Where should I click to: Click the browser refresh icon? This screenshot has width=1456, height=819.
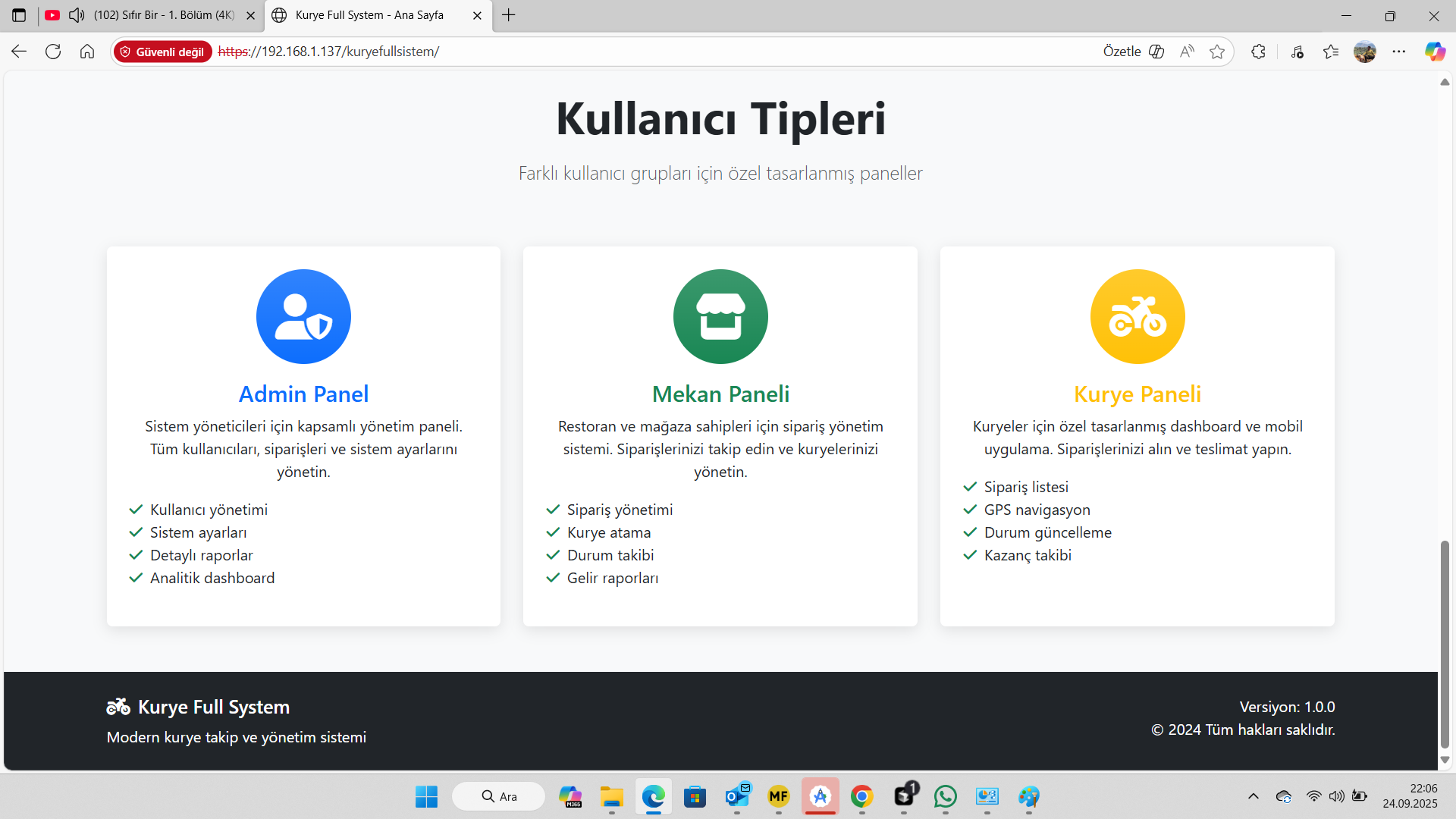(53, 52)
